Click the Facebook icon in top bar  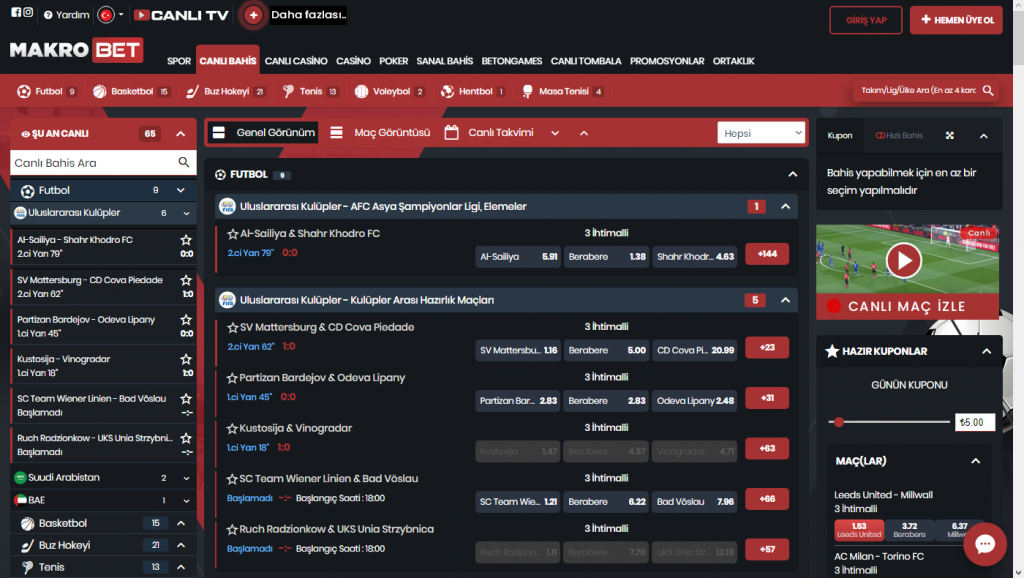[x=16, y=14]
